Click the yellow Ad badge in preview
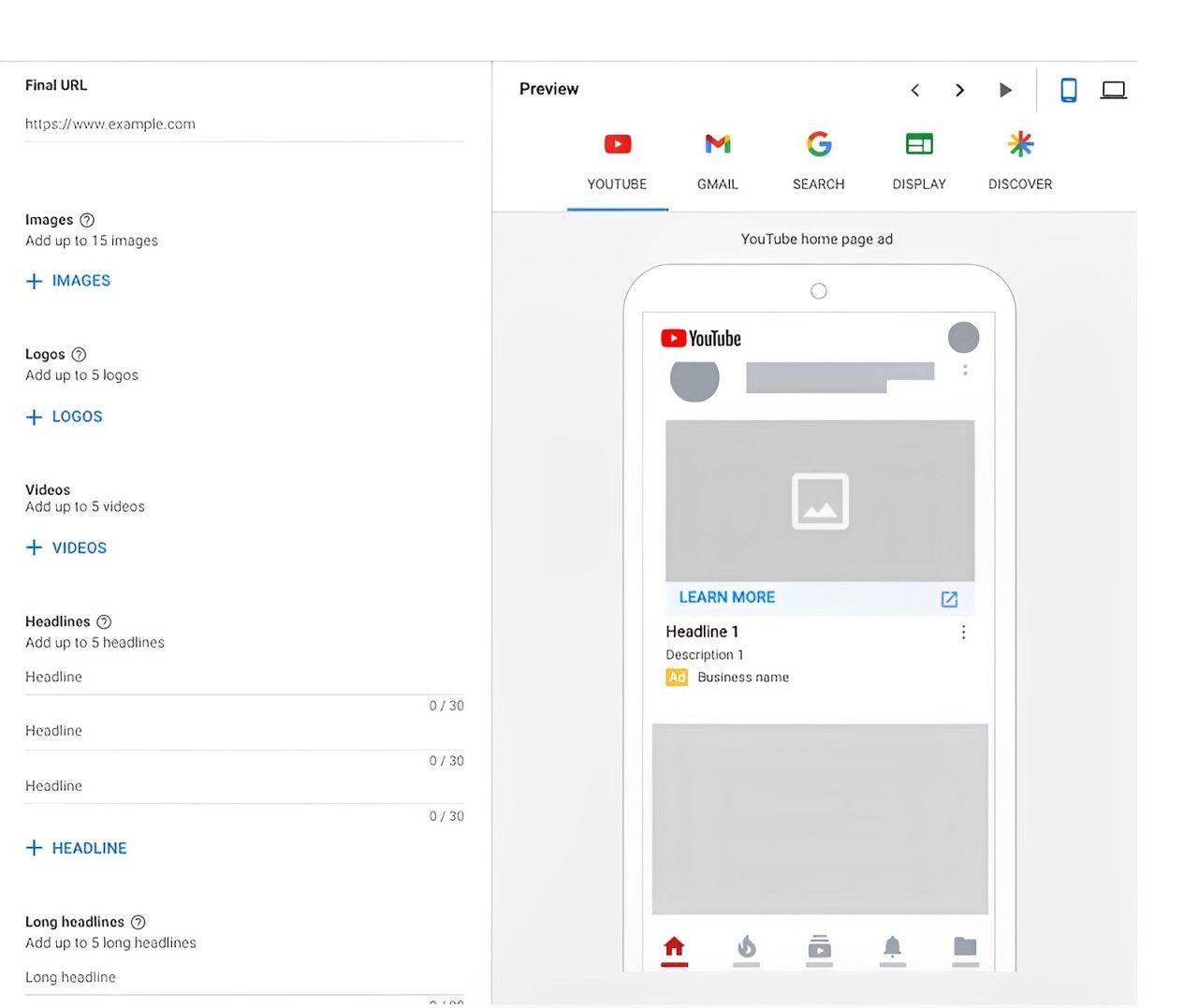Viewport: 1198px width, 1008px height. (x=677, y=678)
